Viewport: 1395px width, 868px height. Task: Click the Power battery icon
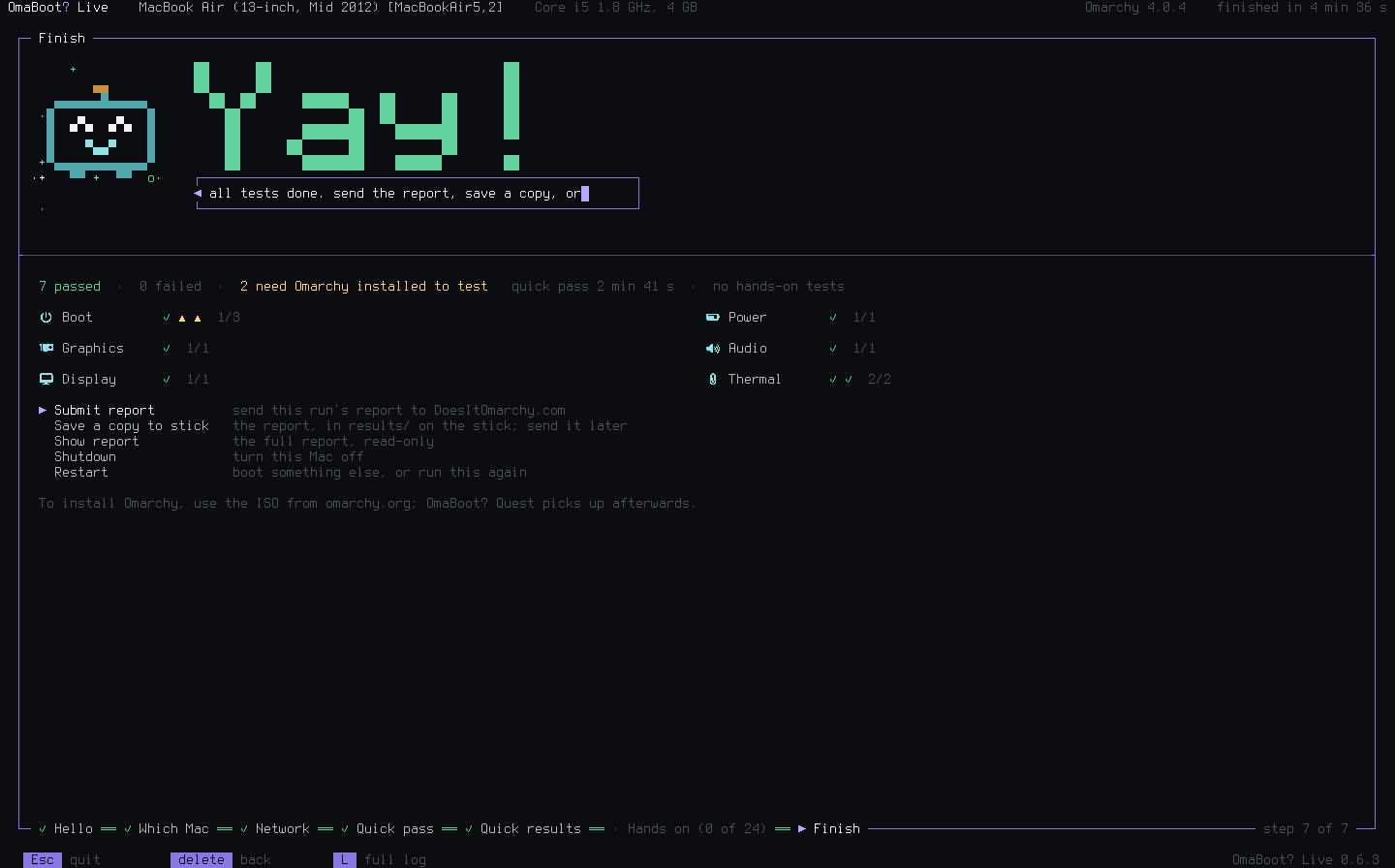pos(712,317)
